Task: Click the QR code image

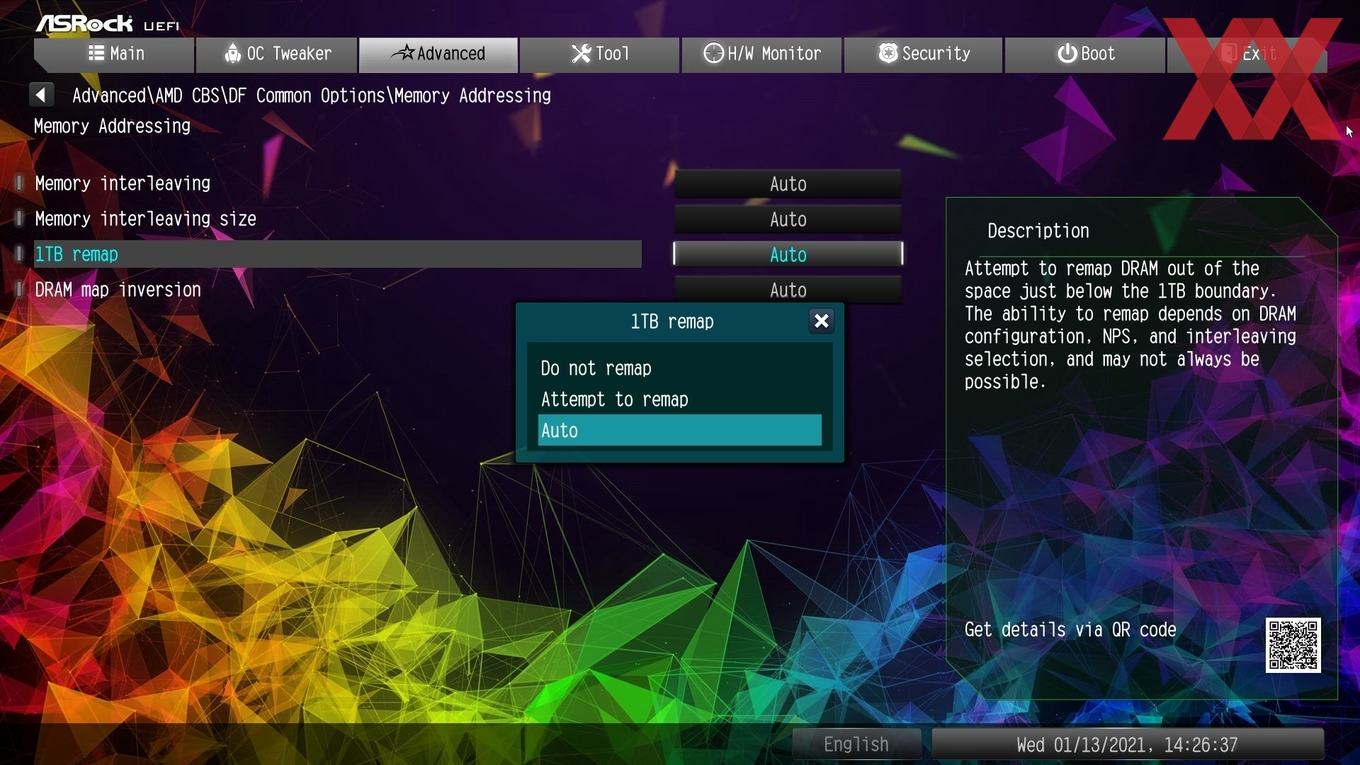Action: coord(1293,645)
